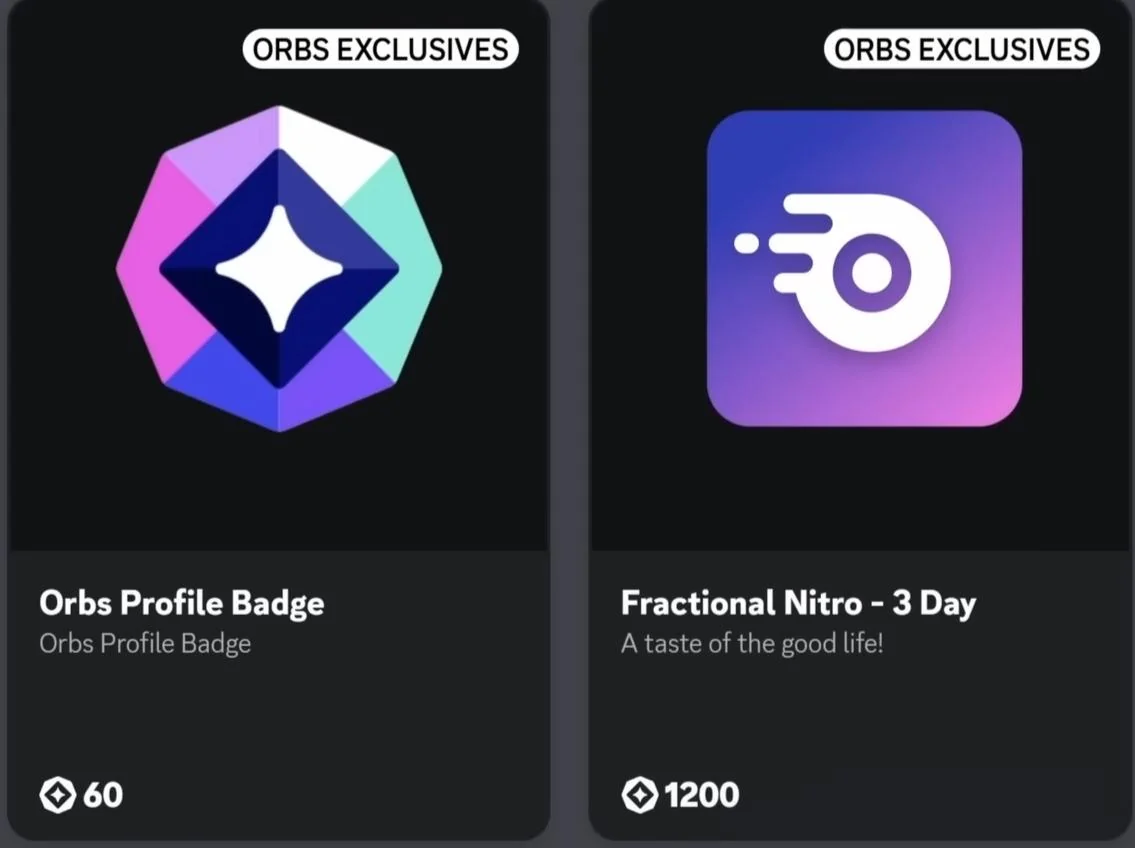1135x848 pixels.
Task: Click the orb currency icon beside 1200
Action: (x=640, y=795)
